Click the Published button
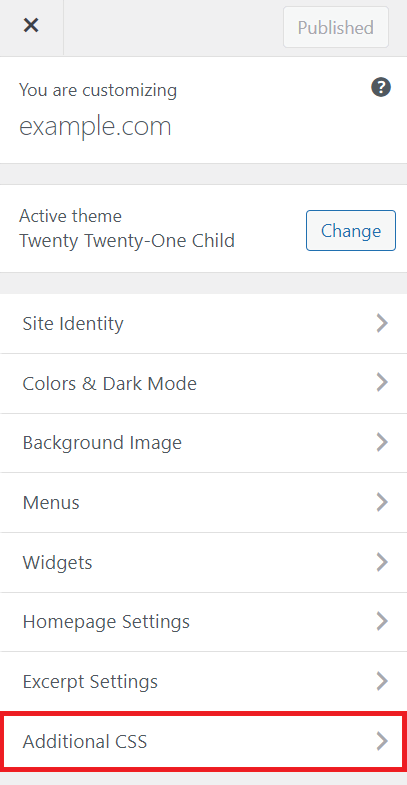 (x=336, y=27)
